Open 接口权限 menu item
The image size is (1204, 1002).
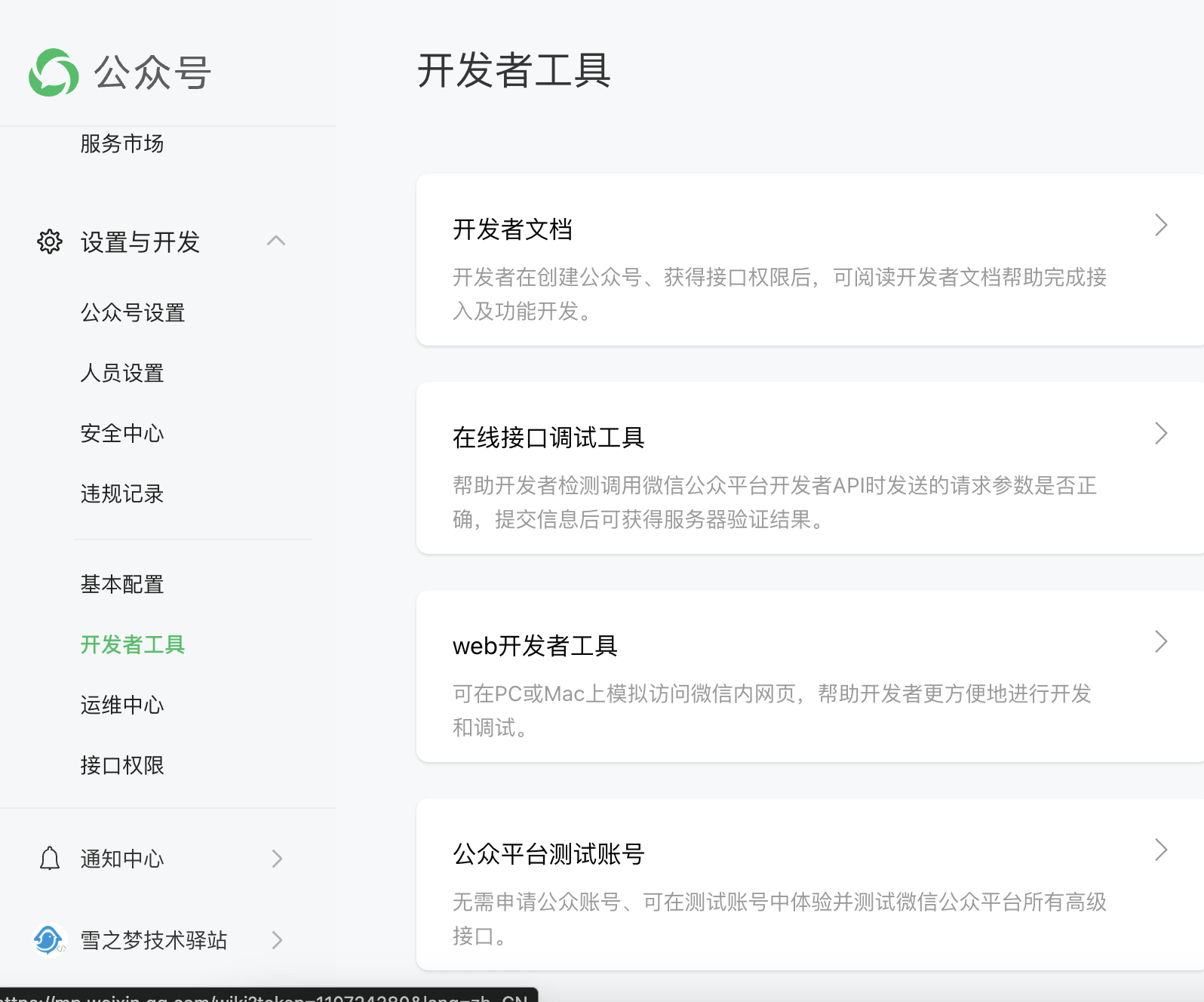pos(122,765)
